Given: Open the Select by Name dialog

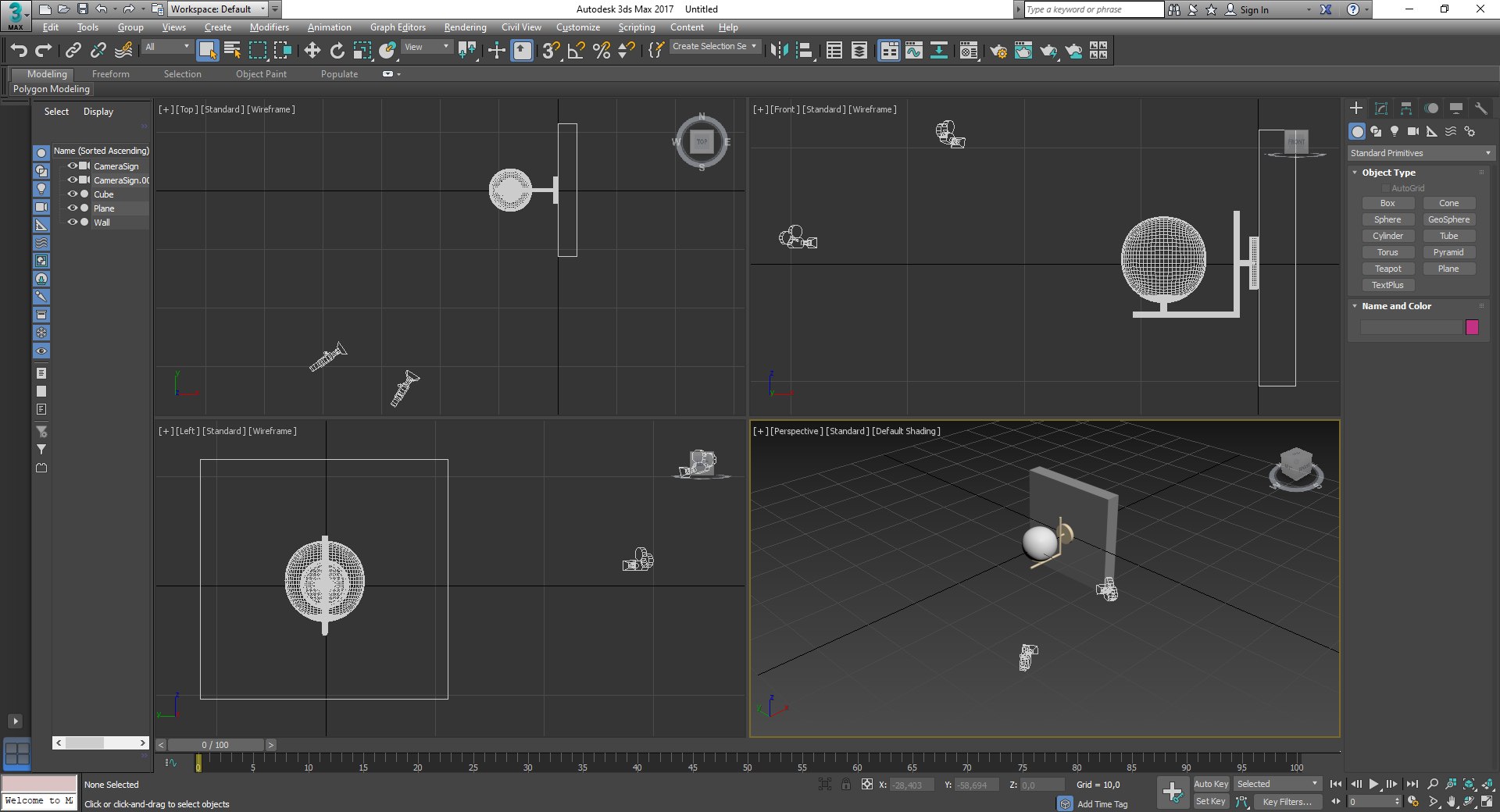Looking at the screenshot, I should 233,51.
